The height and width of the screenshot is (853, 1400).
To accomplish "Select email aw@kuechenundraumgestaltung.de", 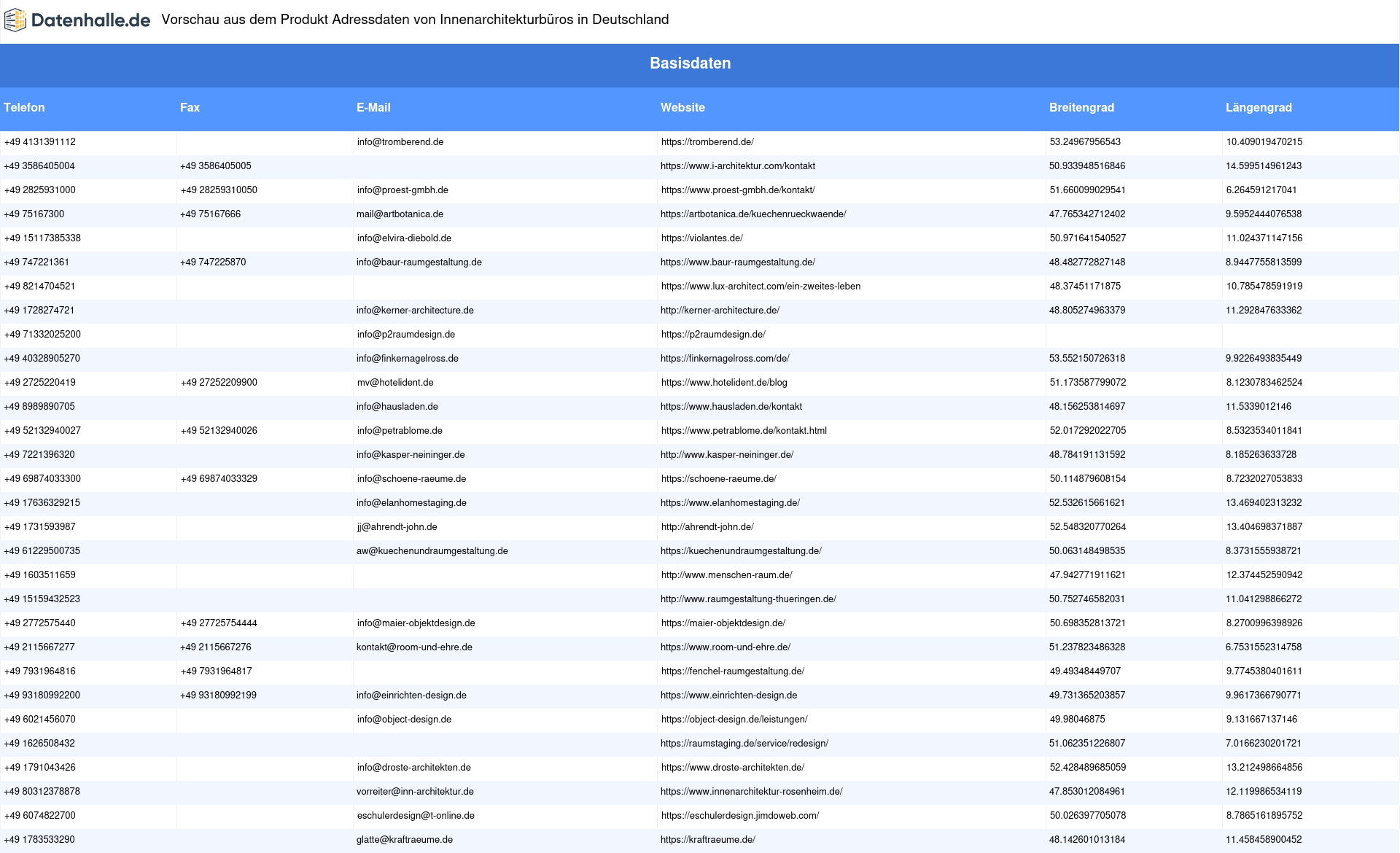I will (432, 551).
